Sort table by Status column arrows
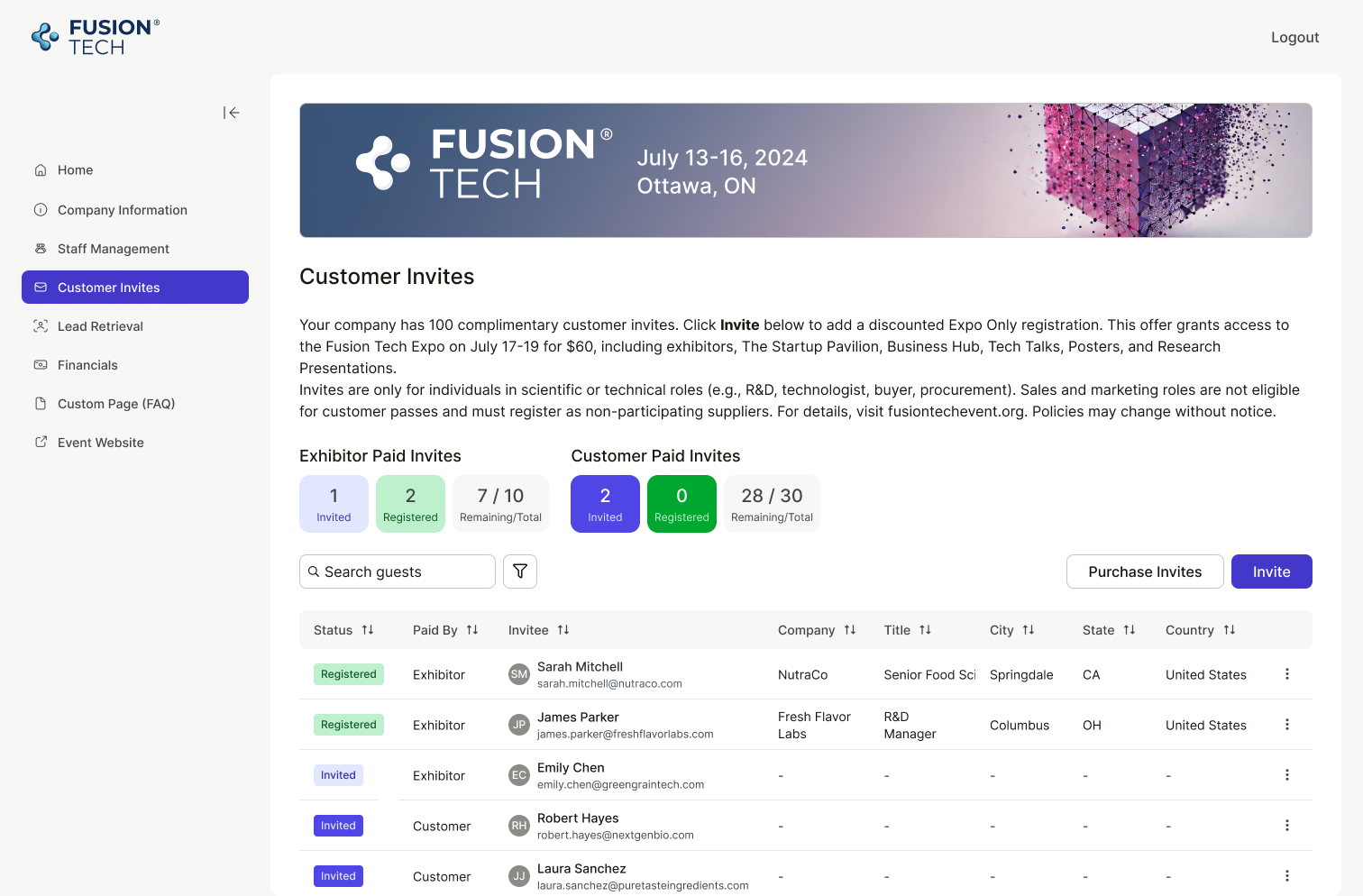Screen dimensions: 1363x896 (x=368, y=630)
